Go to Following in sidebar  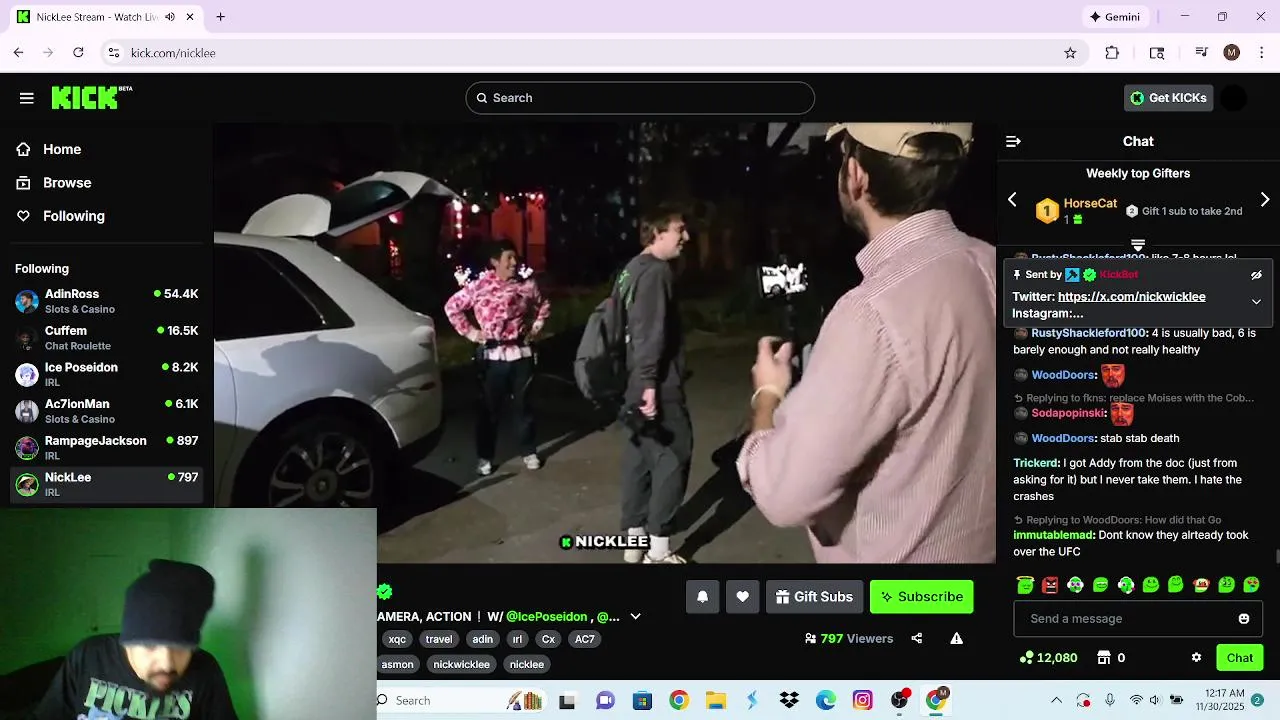pos(73,216)
